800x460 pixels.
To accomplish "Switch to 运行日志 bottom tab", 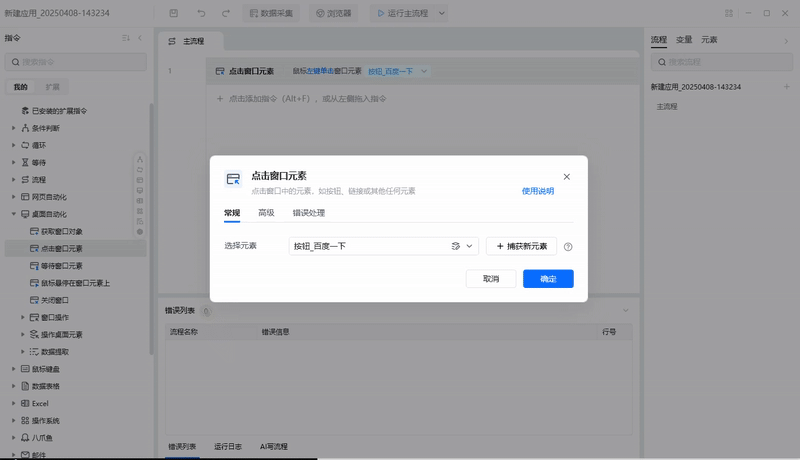I will coord(228,446).
